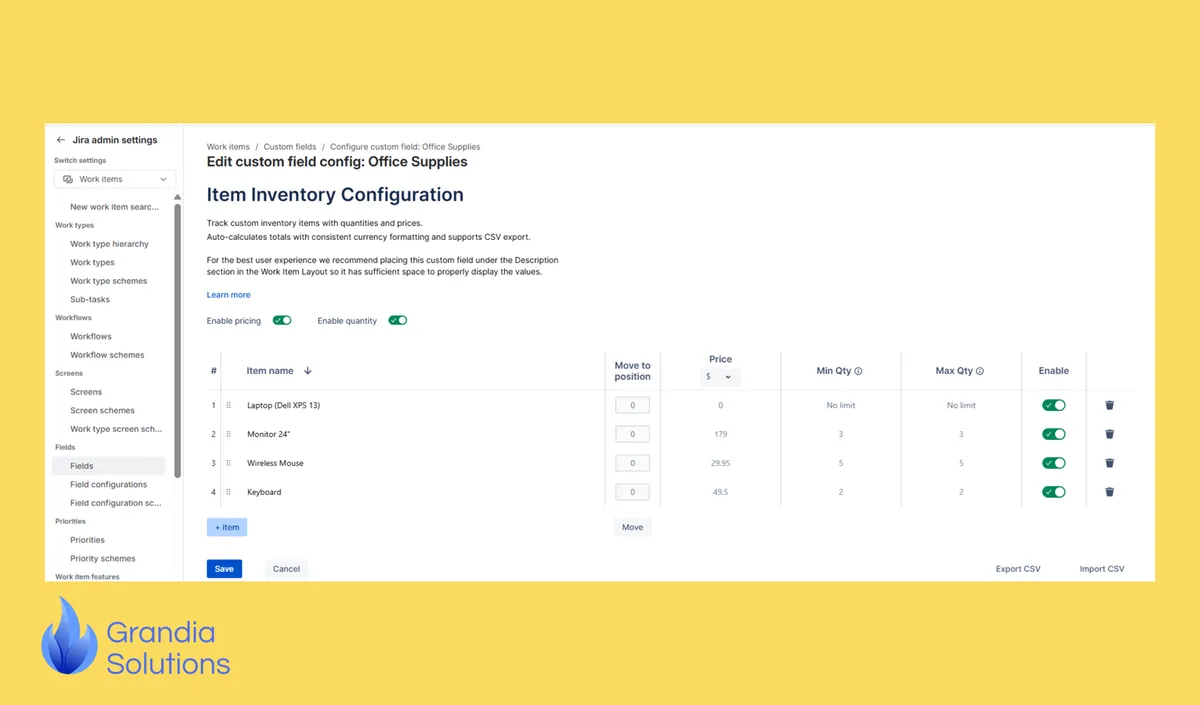
Task: Disable the Wireless Mouse item
Action: pyautogui.click(x=1054, y=463)
